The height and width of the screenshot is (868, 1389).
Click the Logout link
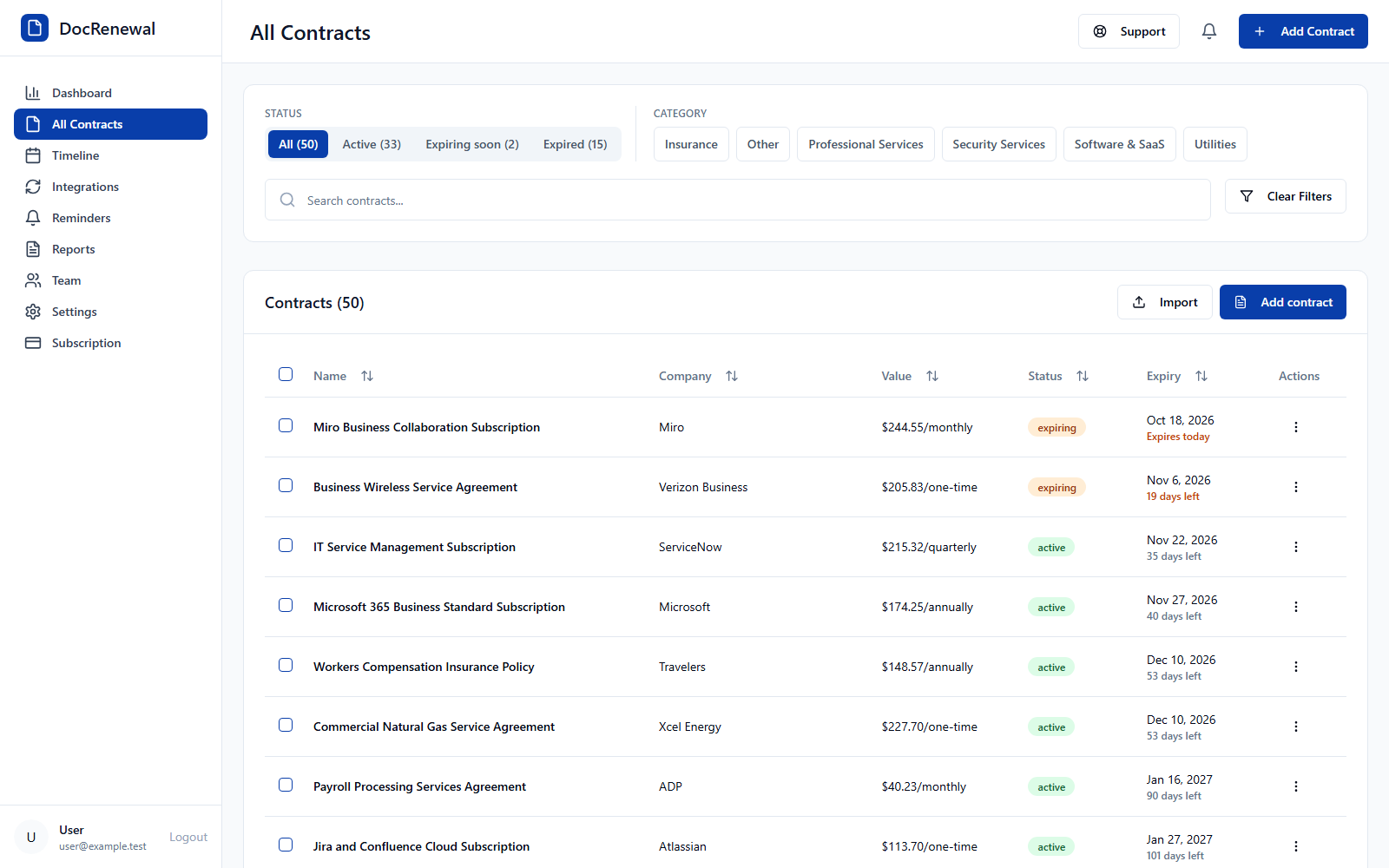[x=188, y=837]
